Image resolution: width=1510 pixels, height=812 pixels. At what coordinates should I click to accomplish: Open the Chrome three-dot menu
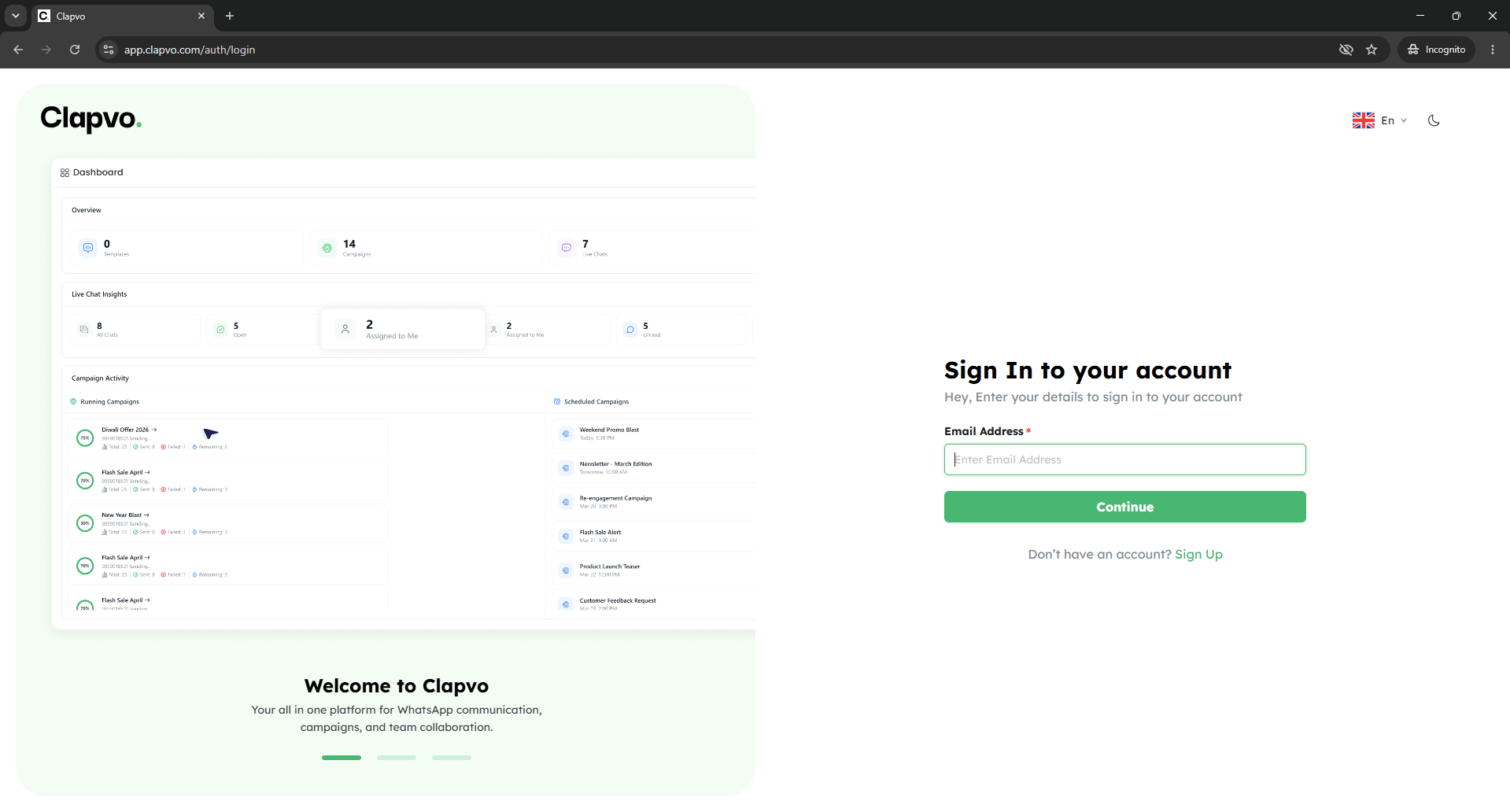pos(1493,50)
